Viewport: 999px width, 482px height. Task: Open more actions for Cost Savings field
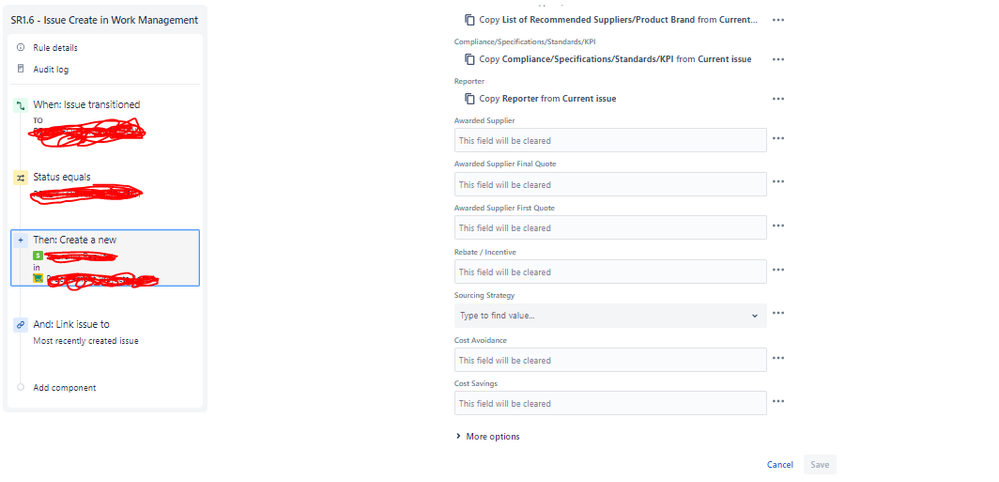pos(778,402)
